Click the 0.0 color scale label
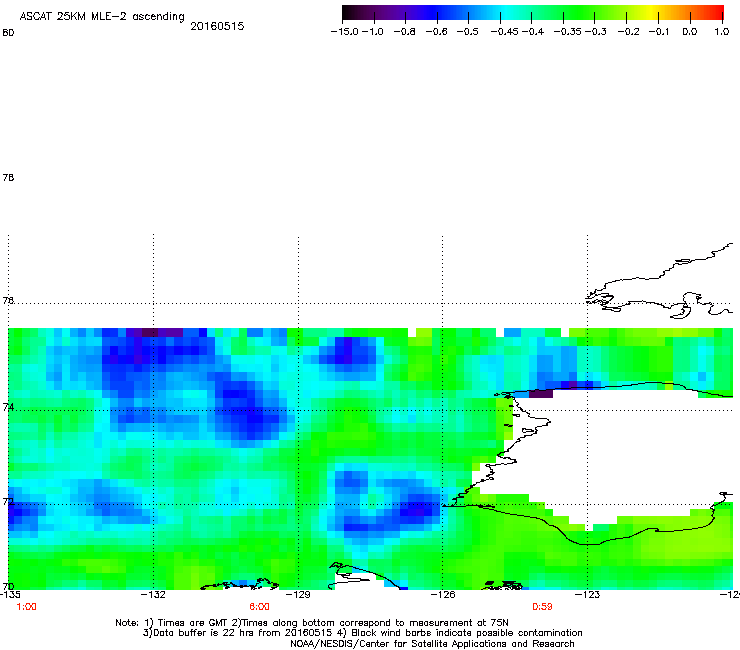 [x=690, y=32]
